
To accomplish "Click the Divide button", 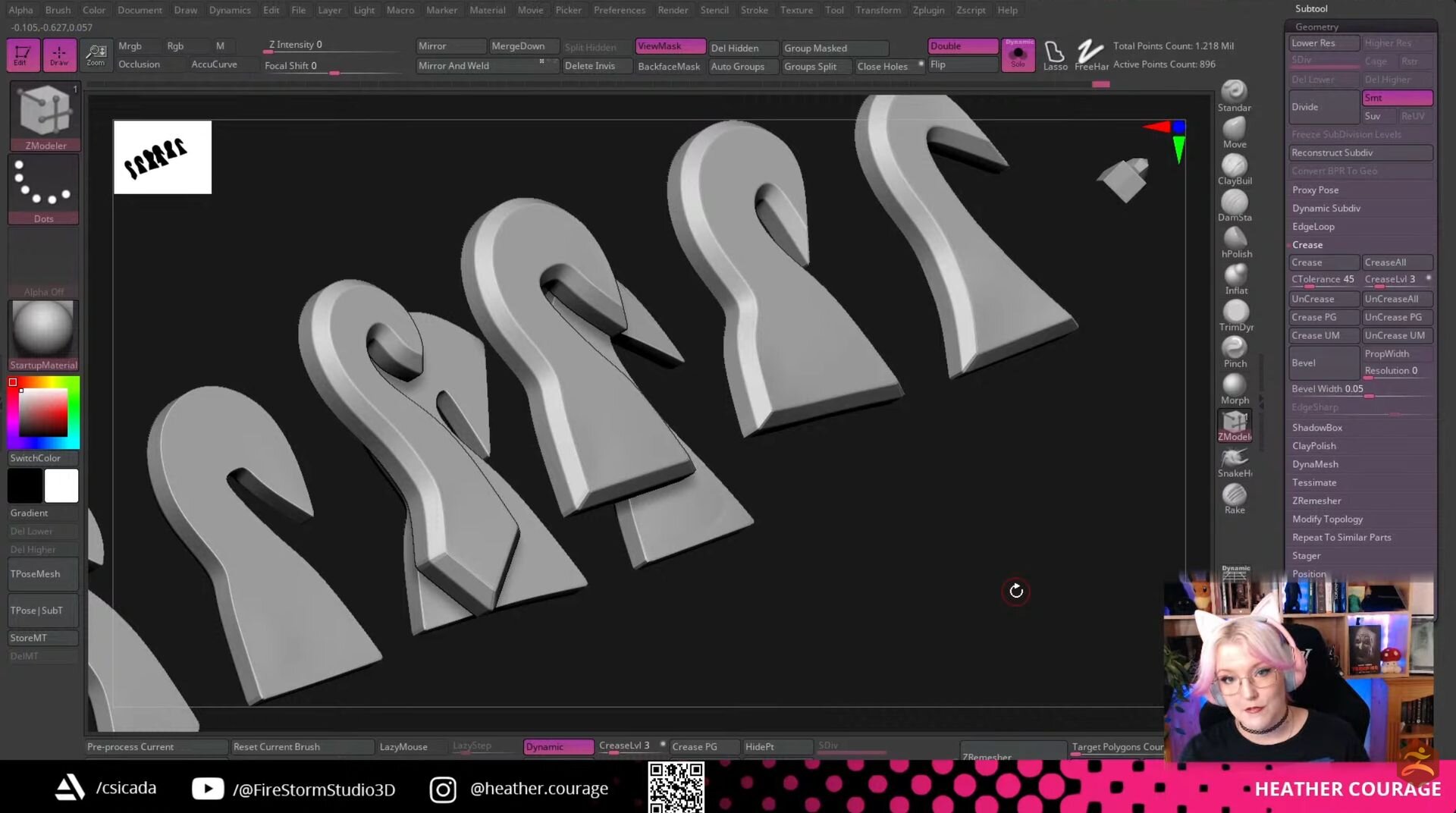I will pos(1324,107).
